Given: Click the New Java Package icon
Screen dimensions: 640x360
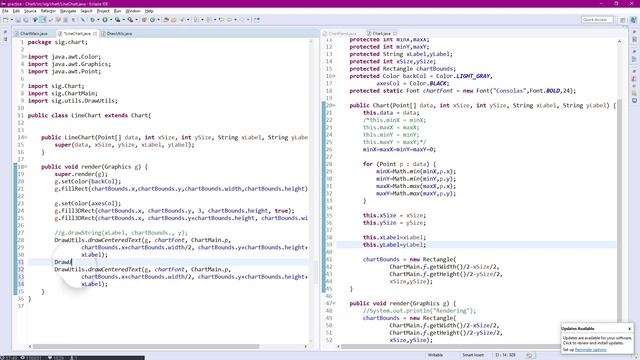Looking at the screenshot, I should tap(144, 20).
